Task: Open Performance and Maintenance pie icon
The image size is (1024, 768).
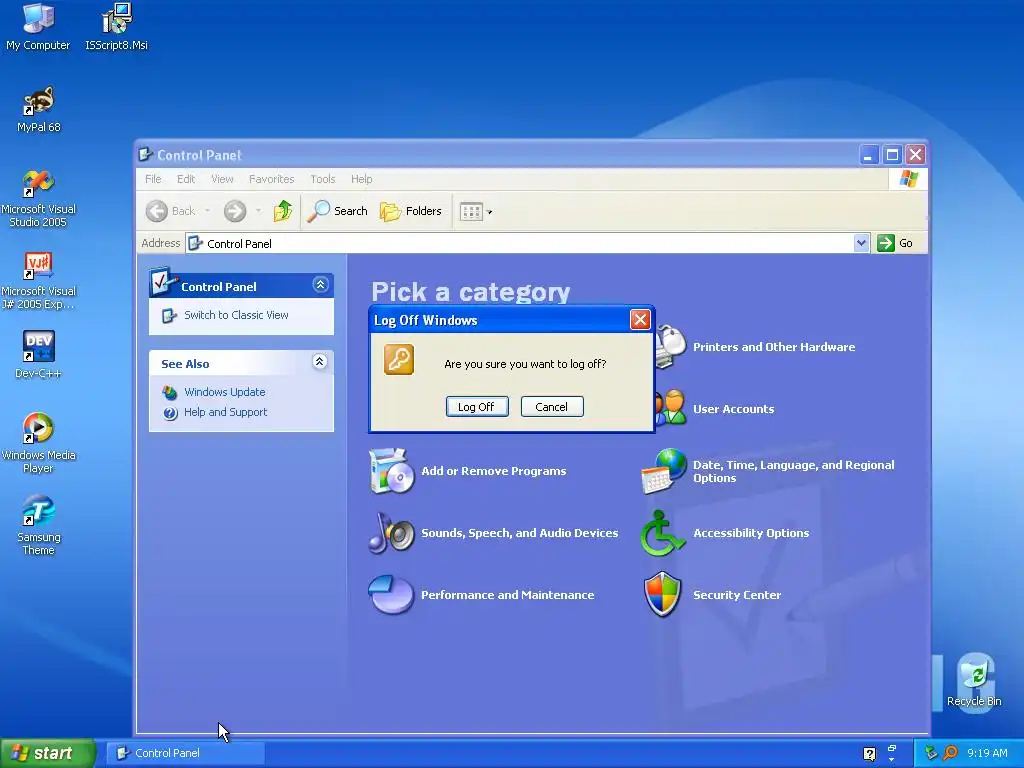Action: tap(391, 594)
